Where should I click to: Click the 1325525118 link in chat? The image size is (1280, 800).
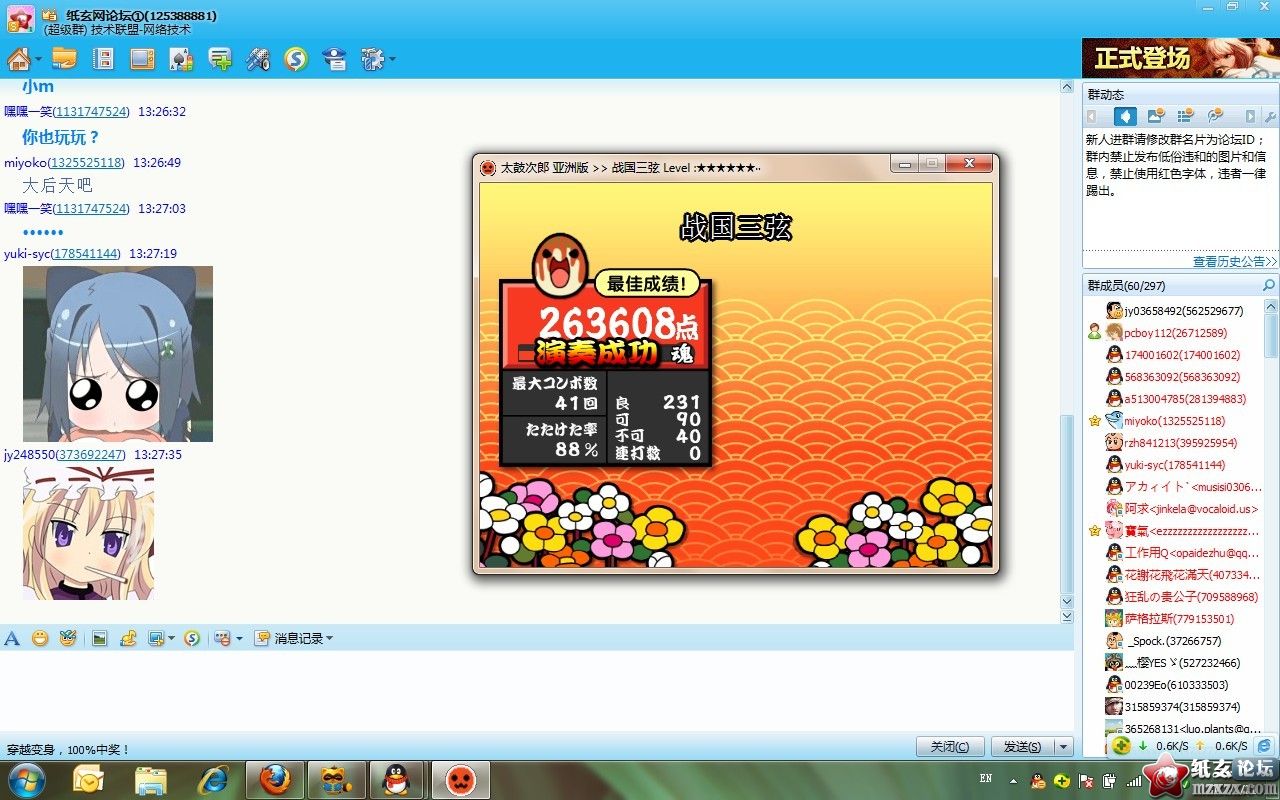coord(87,162)
